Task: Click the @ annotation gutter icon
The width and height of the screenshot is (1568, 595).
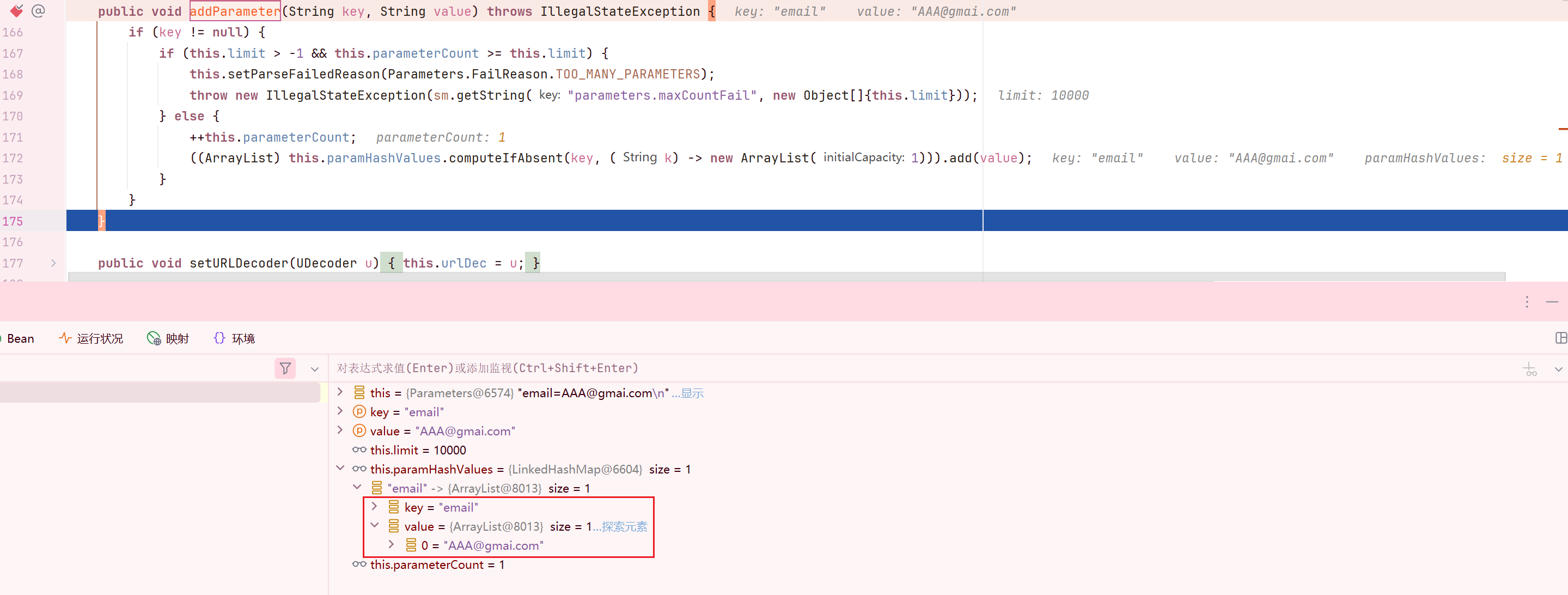Action: pos(38,10)
